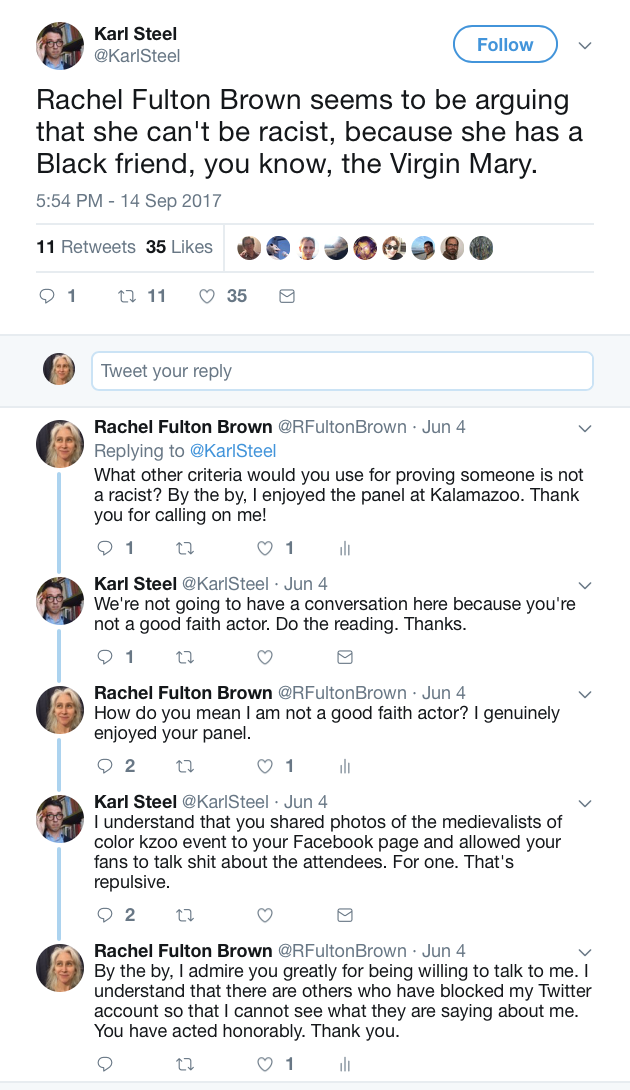Expand the main tweet options chevron
The height and width of the screenshot is (1090, 630).
click(x=586, y=46)
